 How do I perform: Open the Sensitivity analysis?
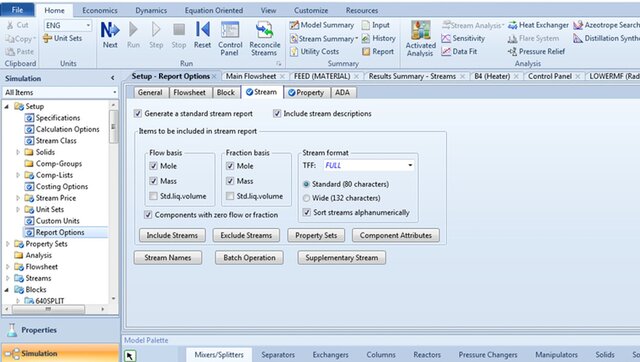463,38
